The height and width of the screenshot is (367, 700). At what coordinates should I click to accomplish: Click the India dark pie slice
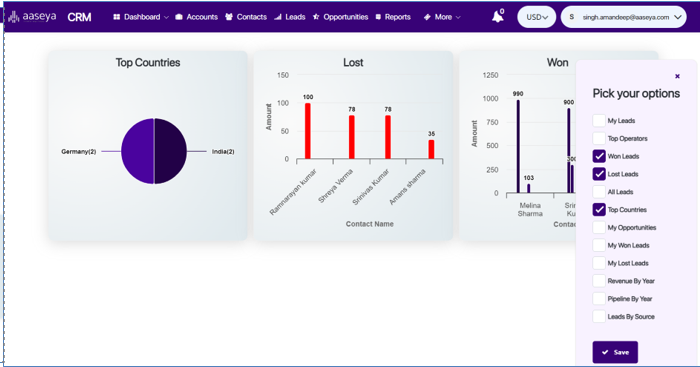[x=171, y=151]
